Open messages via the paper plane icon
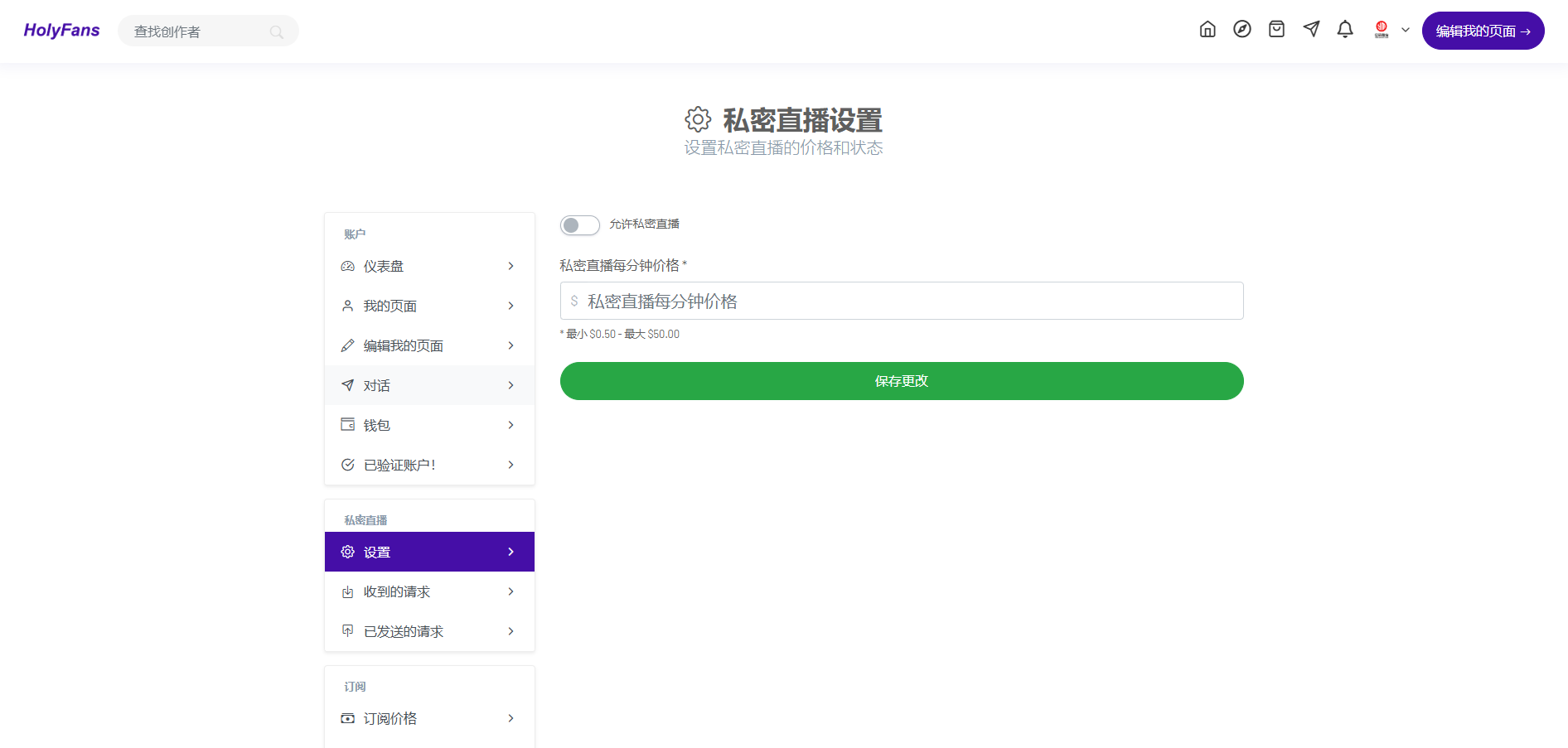Screen dimensions: 1568x748 pos(1311,29)
